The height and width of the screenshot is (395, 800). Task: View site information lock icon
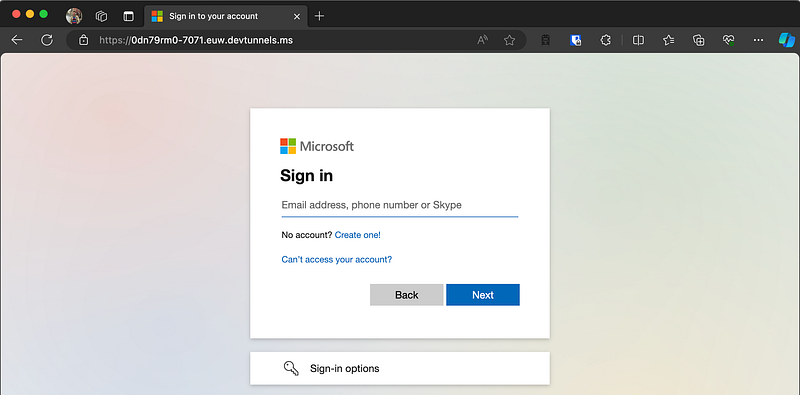click(x=84, y=40)
